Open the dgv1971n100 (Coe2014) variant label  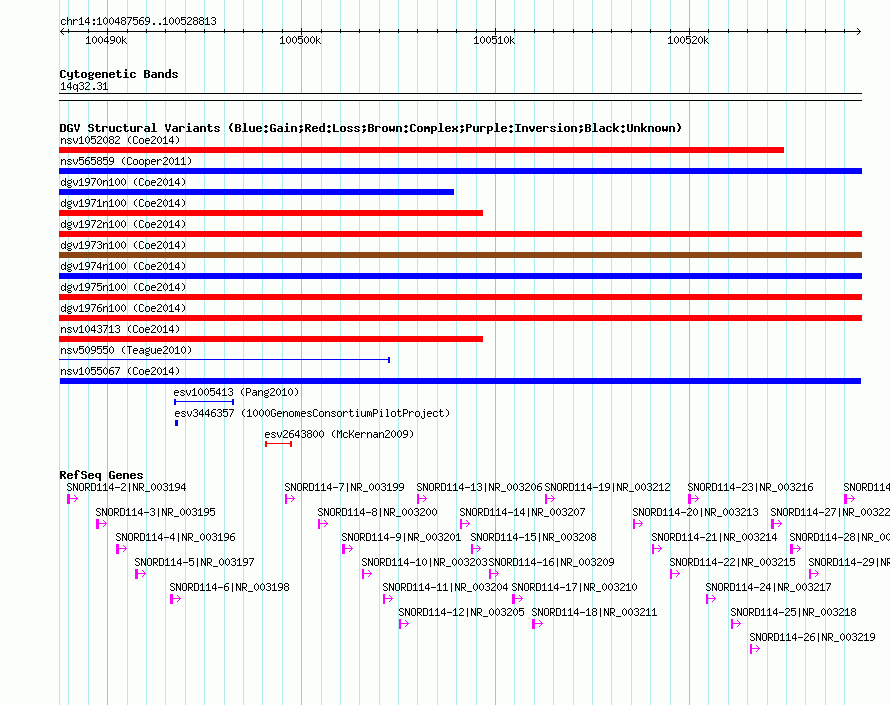click(123, 203)
